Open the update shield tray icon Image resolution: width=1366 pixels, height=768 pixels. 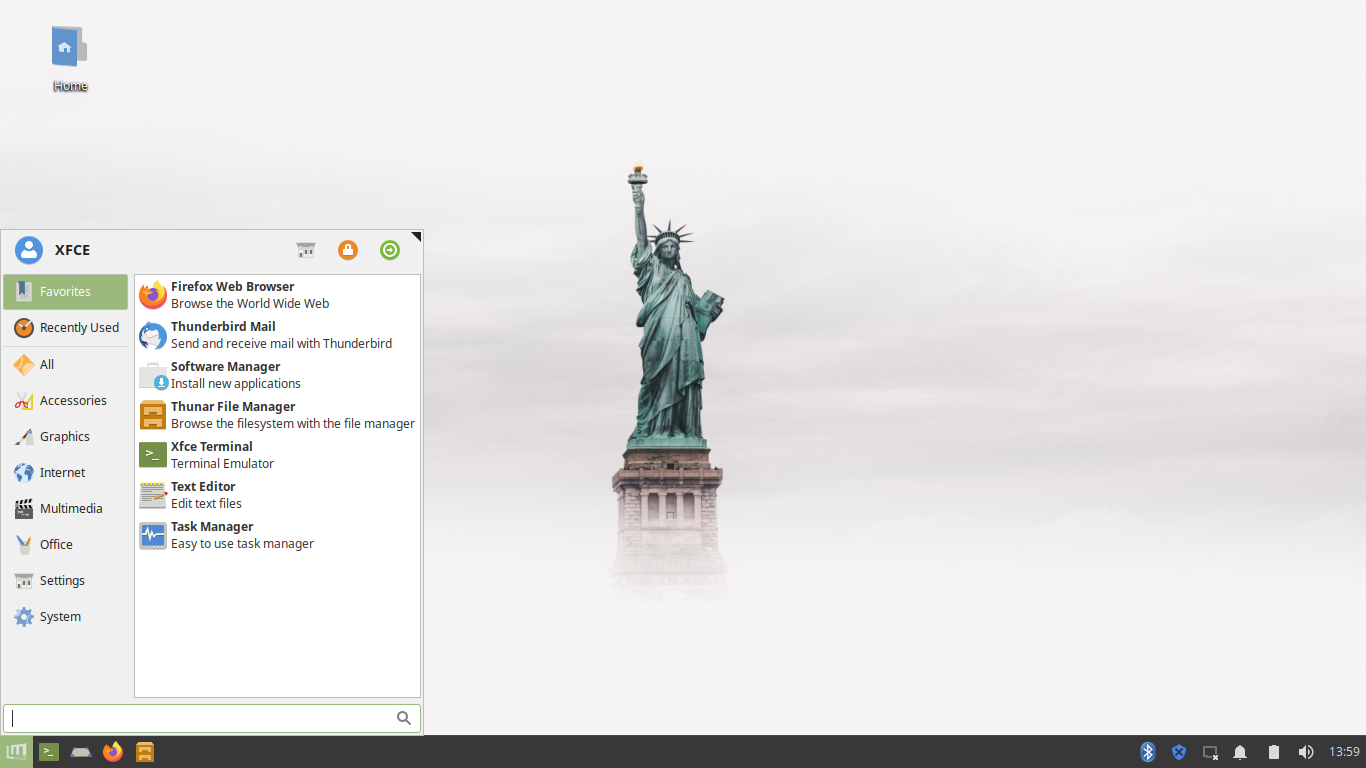pos(1179,752)
